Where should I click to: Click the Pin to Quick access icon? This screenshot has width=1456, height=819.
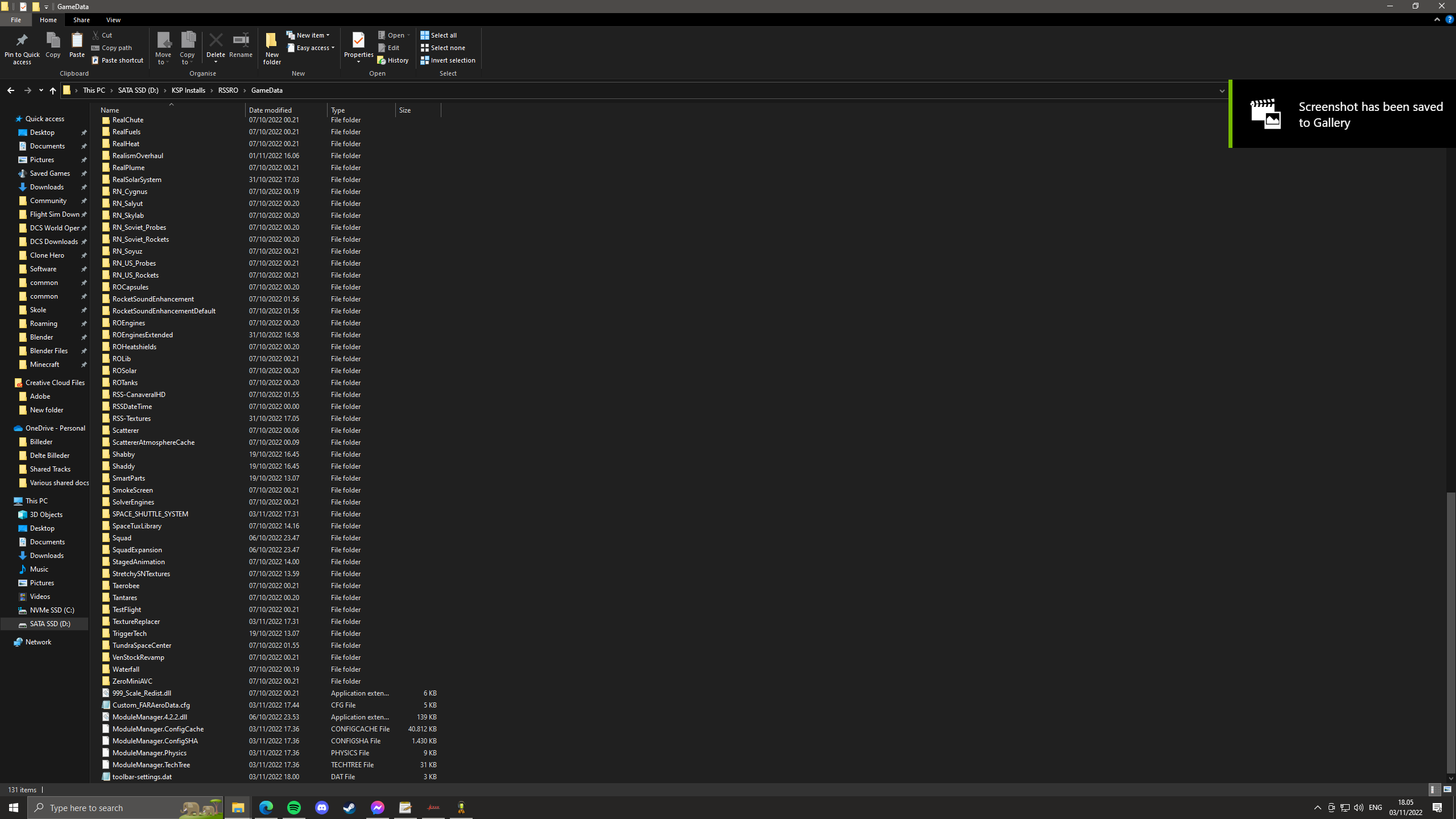point(22,40)
